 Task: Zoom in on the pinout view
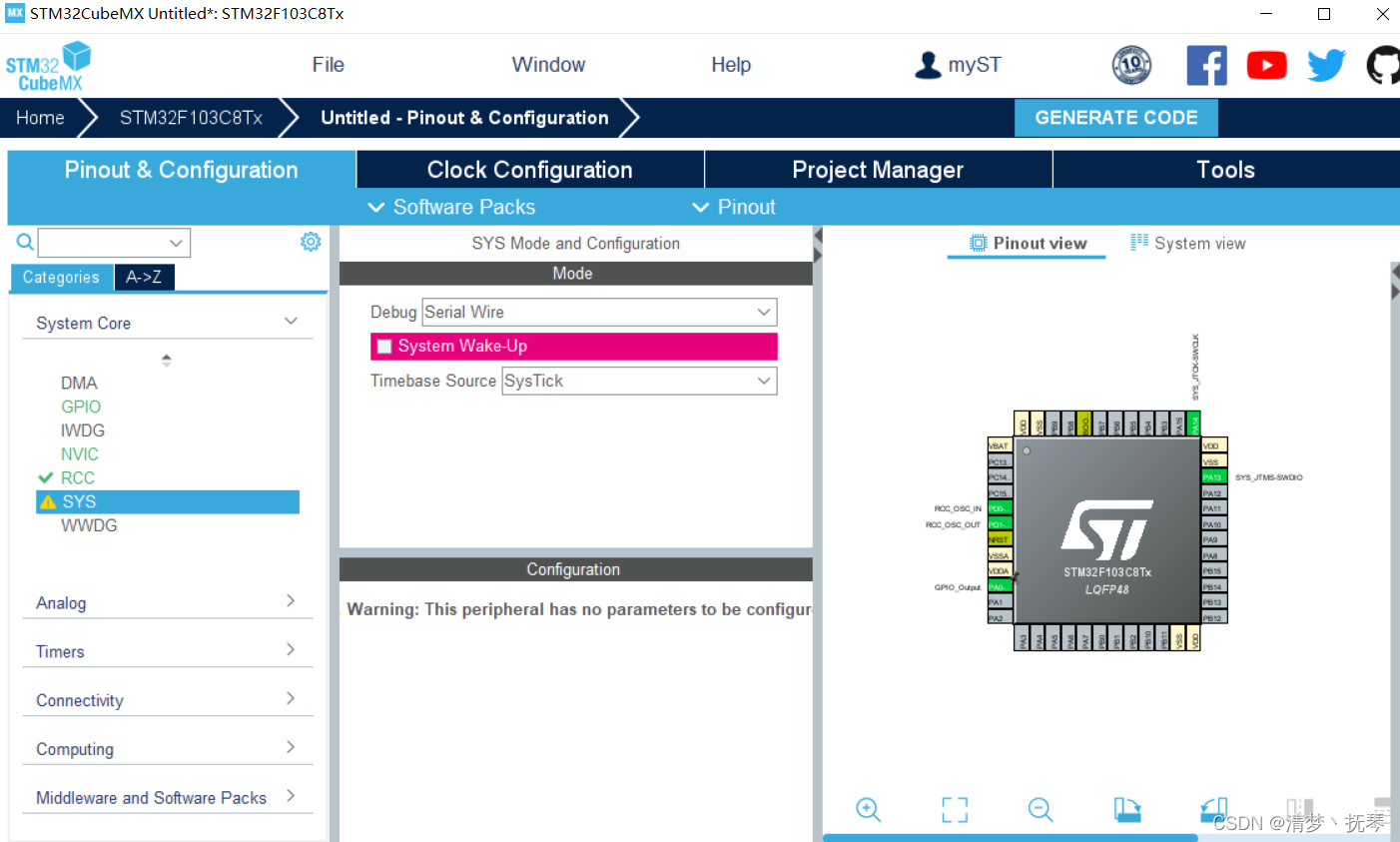pos(869,809)
